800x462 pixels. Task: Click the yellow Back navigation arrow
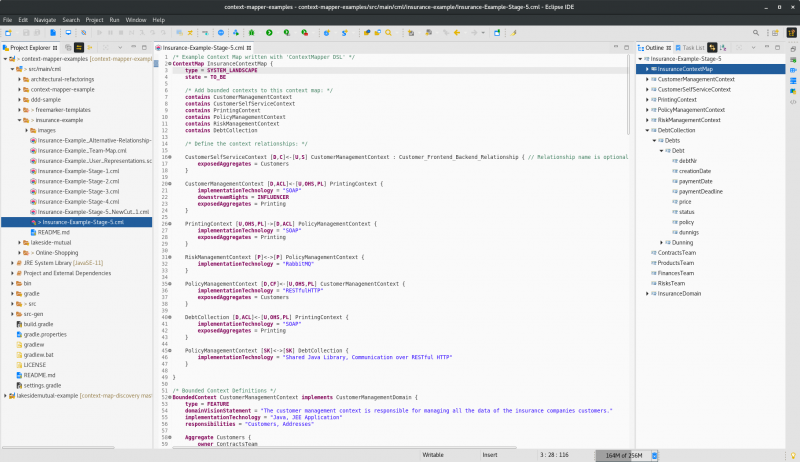click(457, 33)
